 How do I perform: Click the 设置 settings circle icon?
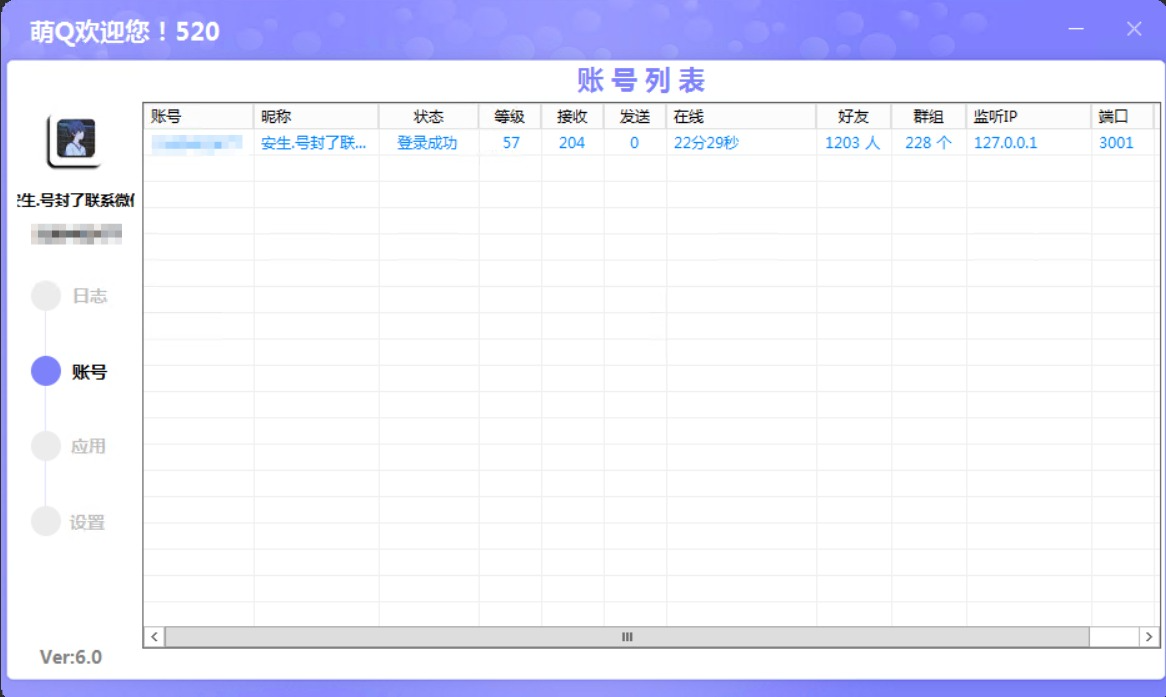pos(46,521)
